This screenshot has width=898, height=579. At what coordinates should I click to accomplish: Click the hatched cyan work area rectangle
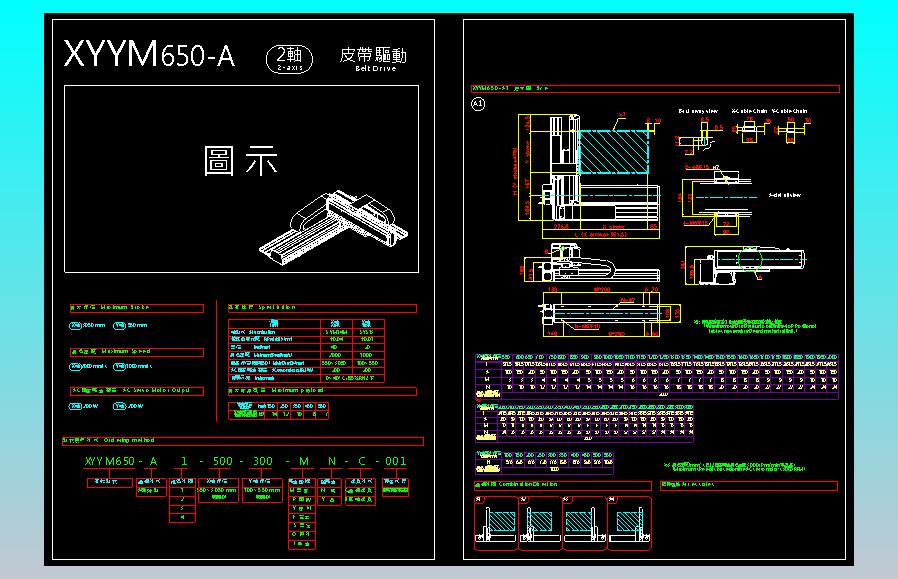pyautogui.click(x=614, y=152)
